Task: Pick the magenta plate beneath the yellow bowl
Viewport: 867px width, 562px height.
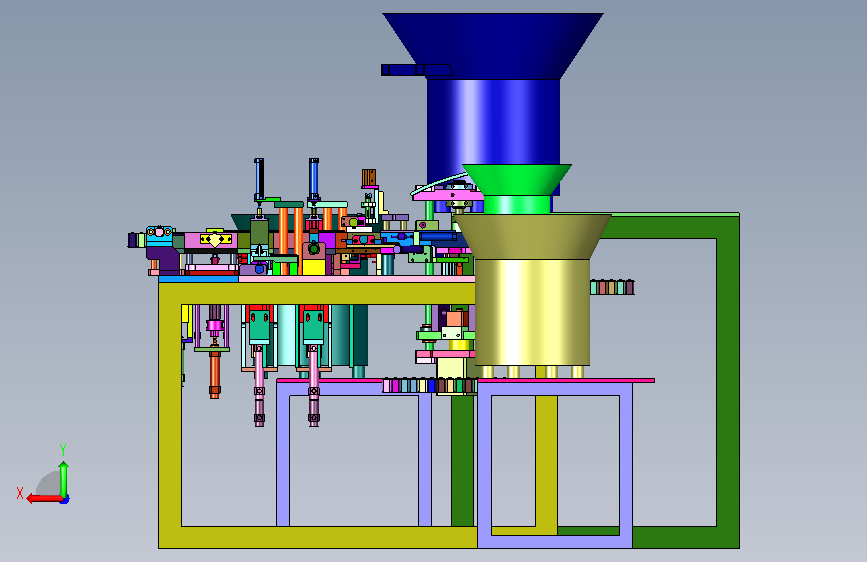Action: (566, 381)
